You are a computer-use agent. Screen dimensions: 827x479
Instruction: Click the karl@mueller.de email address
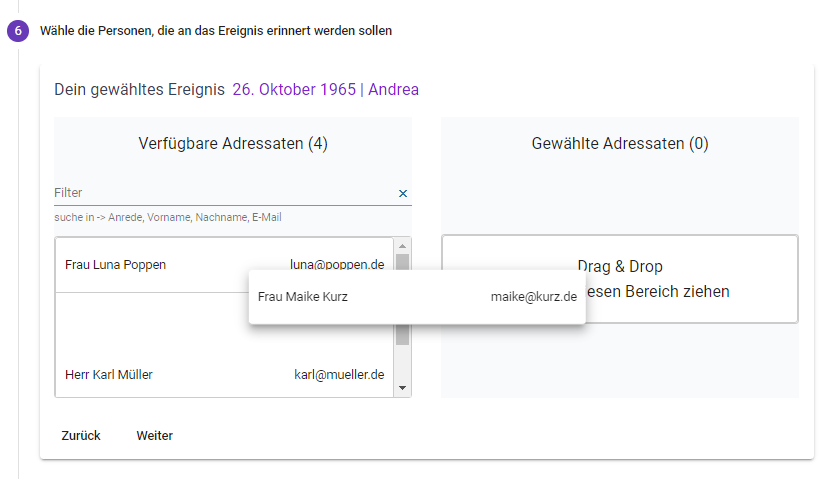pos(339,375)
